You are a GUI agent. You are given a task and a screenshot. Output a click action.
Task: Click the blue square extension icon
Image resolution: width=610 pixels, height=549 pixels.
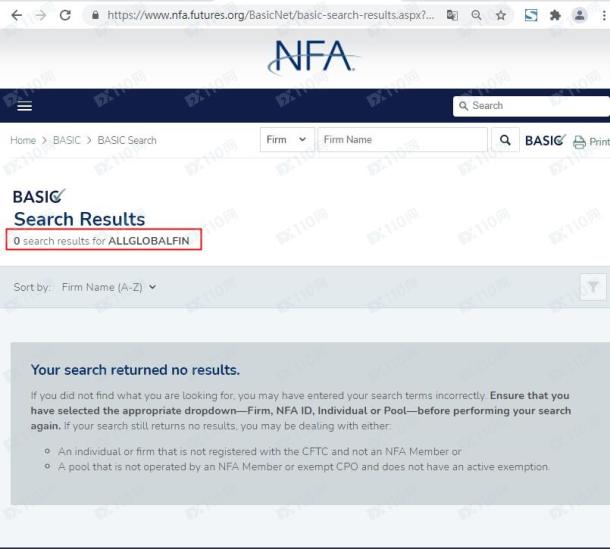pyautogui.click(x=531, y=16)
